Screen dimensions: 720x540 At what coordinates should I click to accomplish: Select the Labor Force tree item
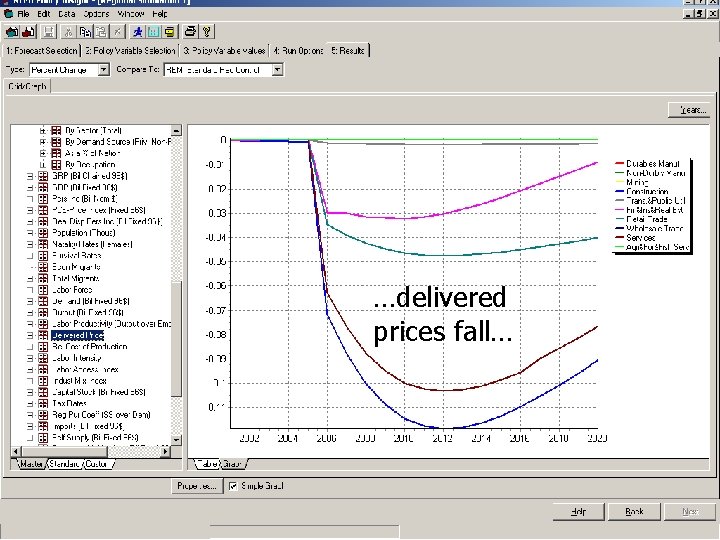point(72,290)
